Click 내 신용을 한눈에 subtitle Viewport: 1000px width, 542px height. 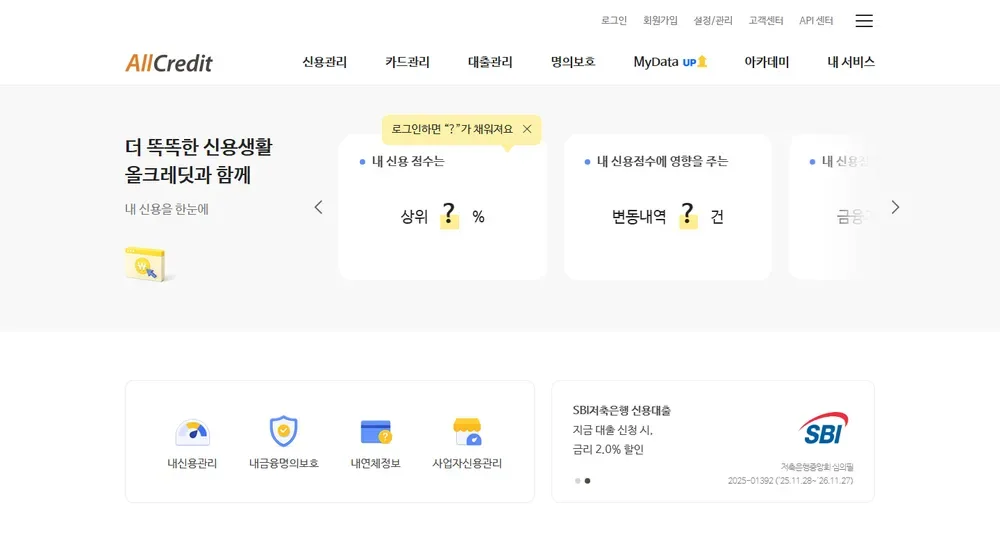(166, 209)
